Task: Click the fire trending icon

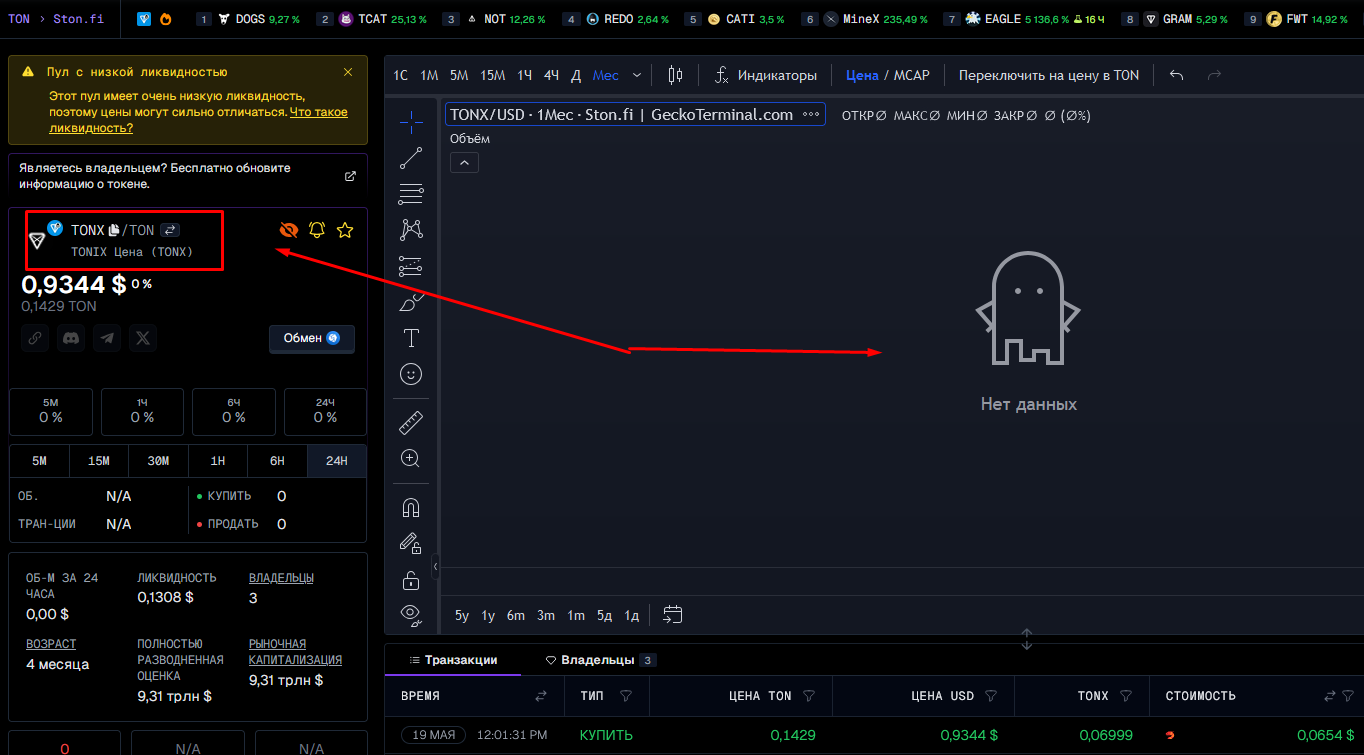Action: click(x=165, y=19)
